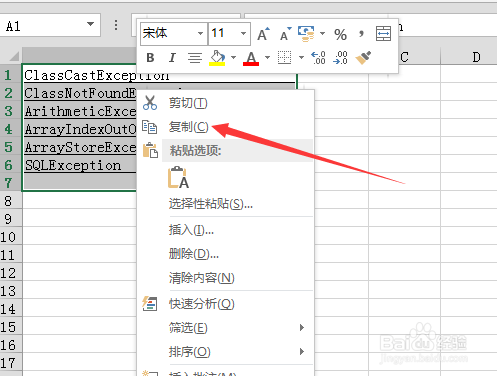Click cell starting with ArrayIndexOutO
The height and width of the screenshot is (376, 497).
[x=79, y=129]
